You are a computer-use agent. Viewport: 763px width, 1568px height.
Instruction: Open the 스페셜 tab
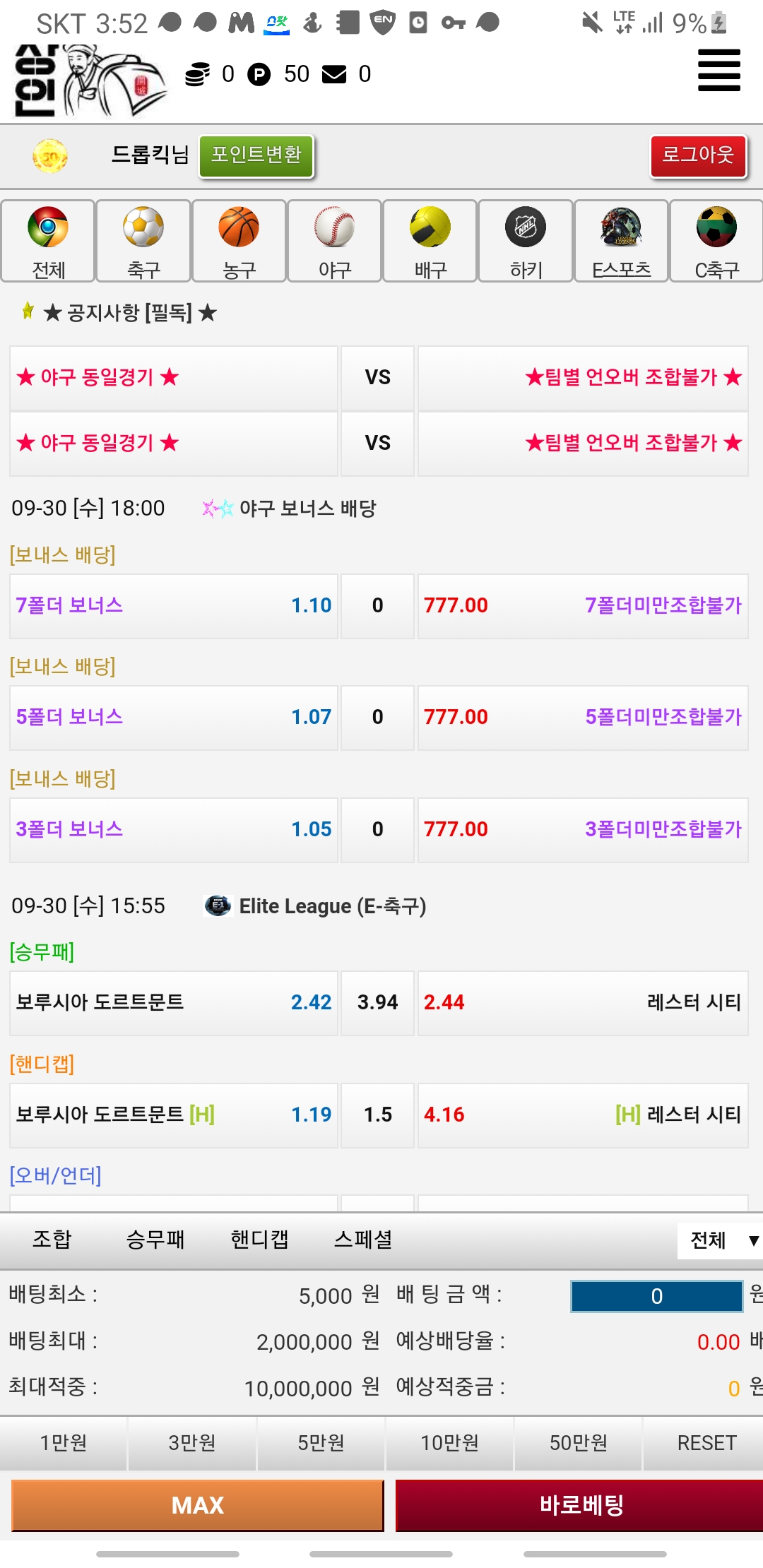[363, 1239]
